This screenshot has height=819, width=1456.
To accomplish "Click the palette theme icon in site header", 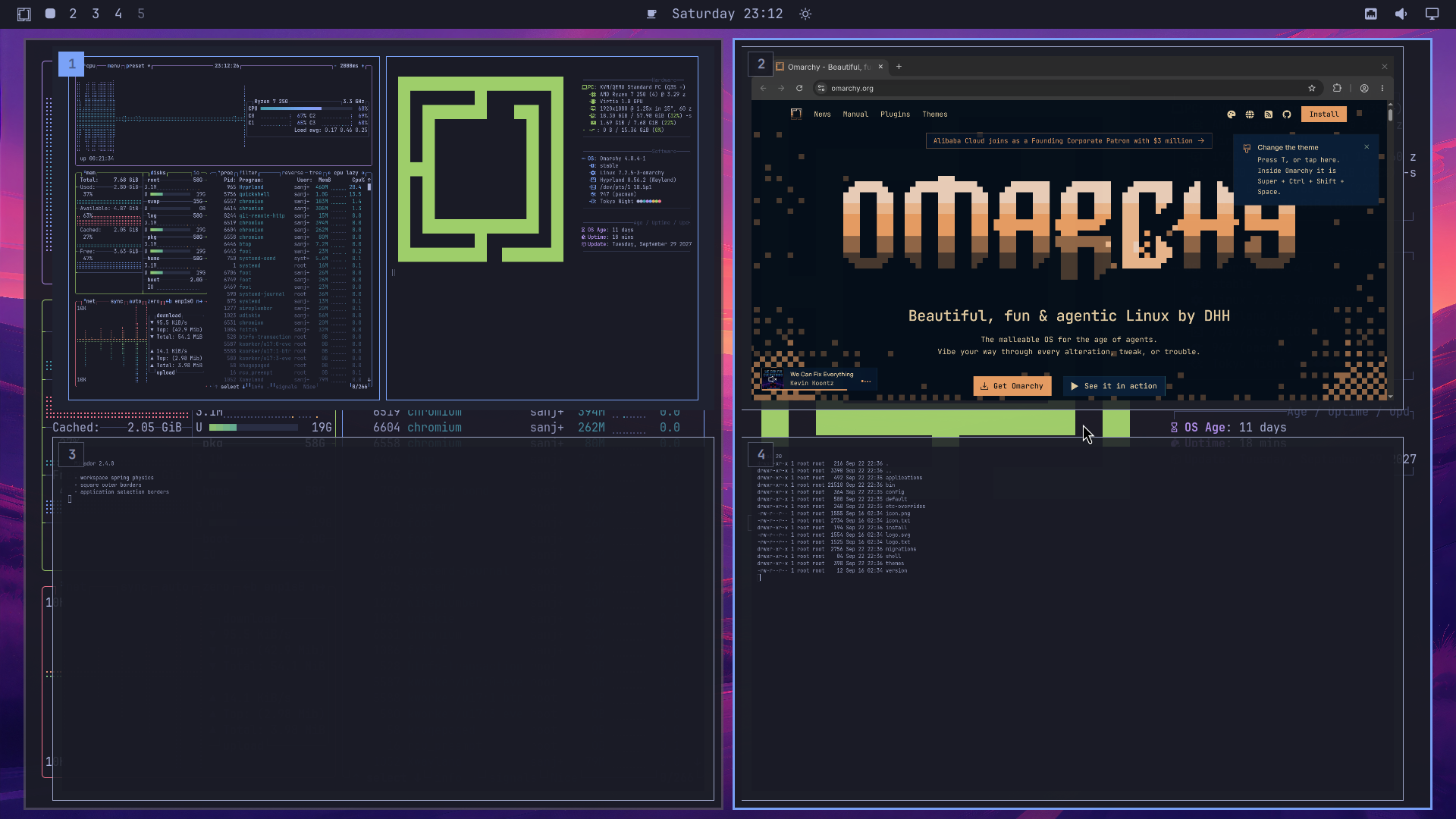I will [1232, 115].
